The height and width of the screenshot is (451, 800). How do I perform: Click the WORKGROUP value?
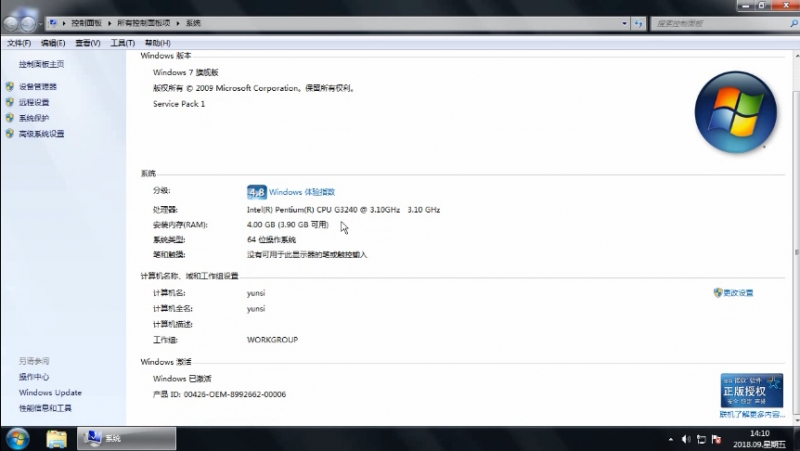click(272, 340)
